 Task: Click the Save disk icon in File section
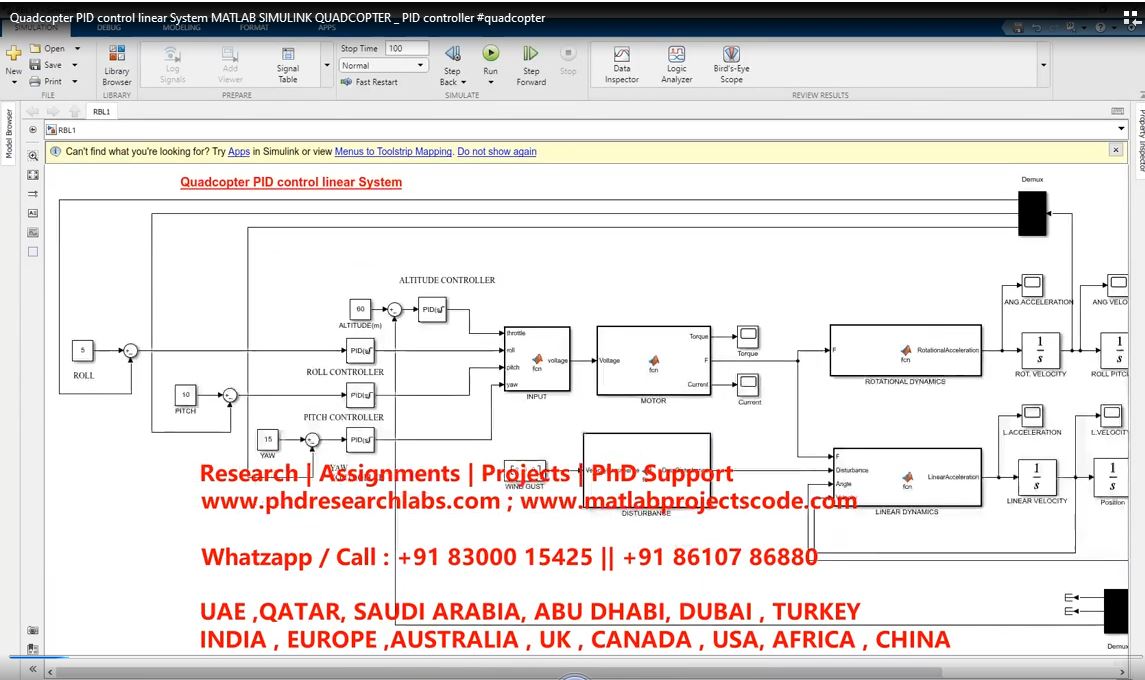click(34, 65)
